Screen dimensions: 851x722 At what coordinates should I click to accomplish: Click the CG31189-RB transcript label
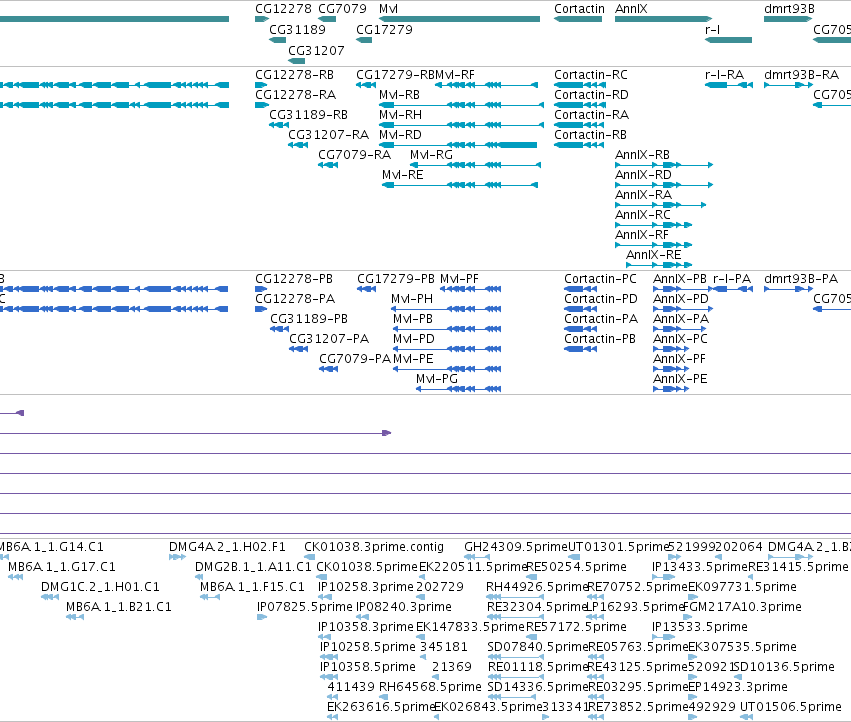[308, 115]
